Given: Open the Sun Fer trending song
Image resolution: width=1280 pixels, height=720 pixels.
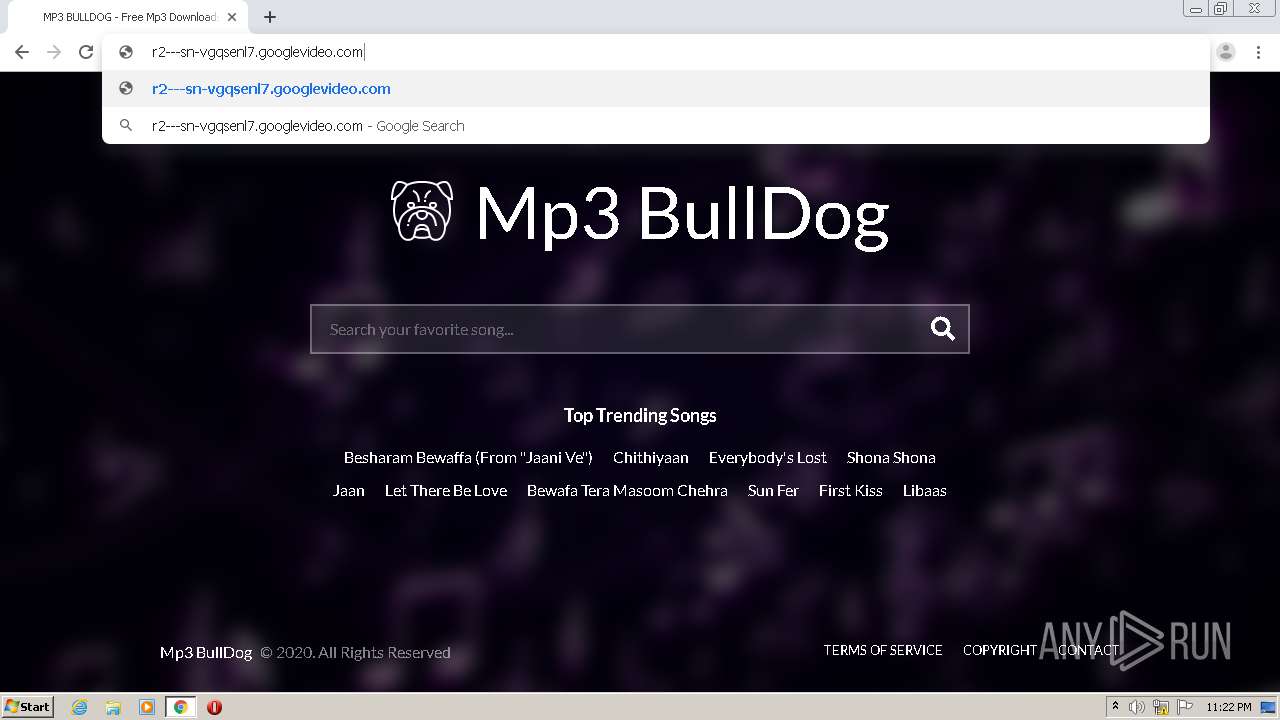Looking at the screenshot, I should 773,490.
